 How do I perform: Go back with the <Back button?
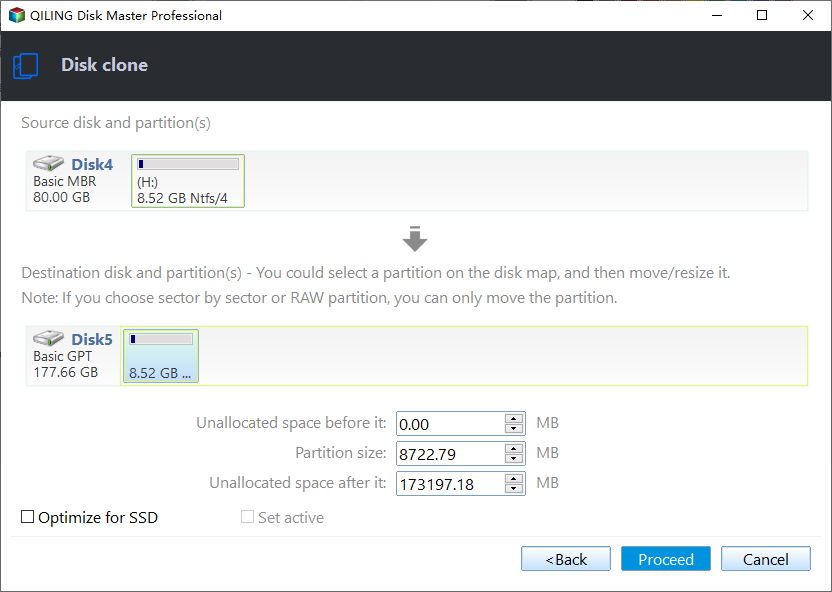tap(566, 559)
